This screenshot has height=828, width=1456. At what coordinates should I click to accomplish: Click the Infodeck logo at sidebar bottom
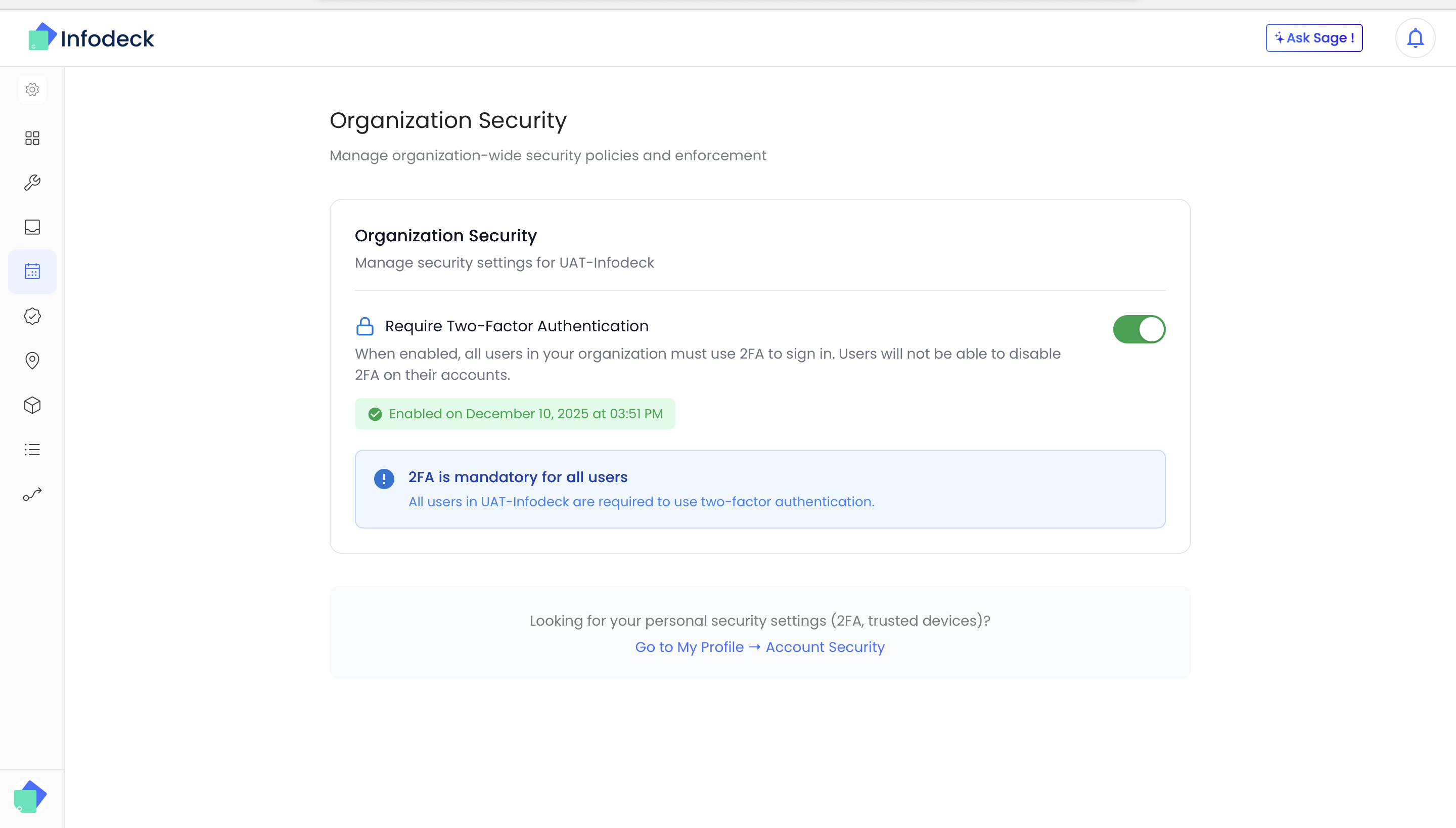tap(31, 796)
